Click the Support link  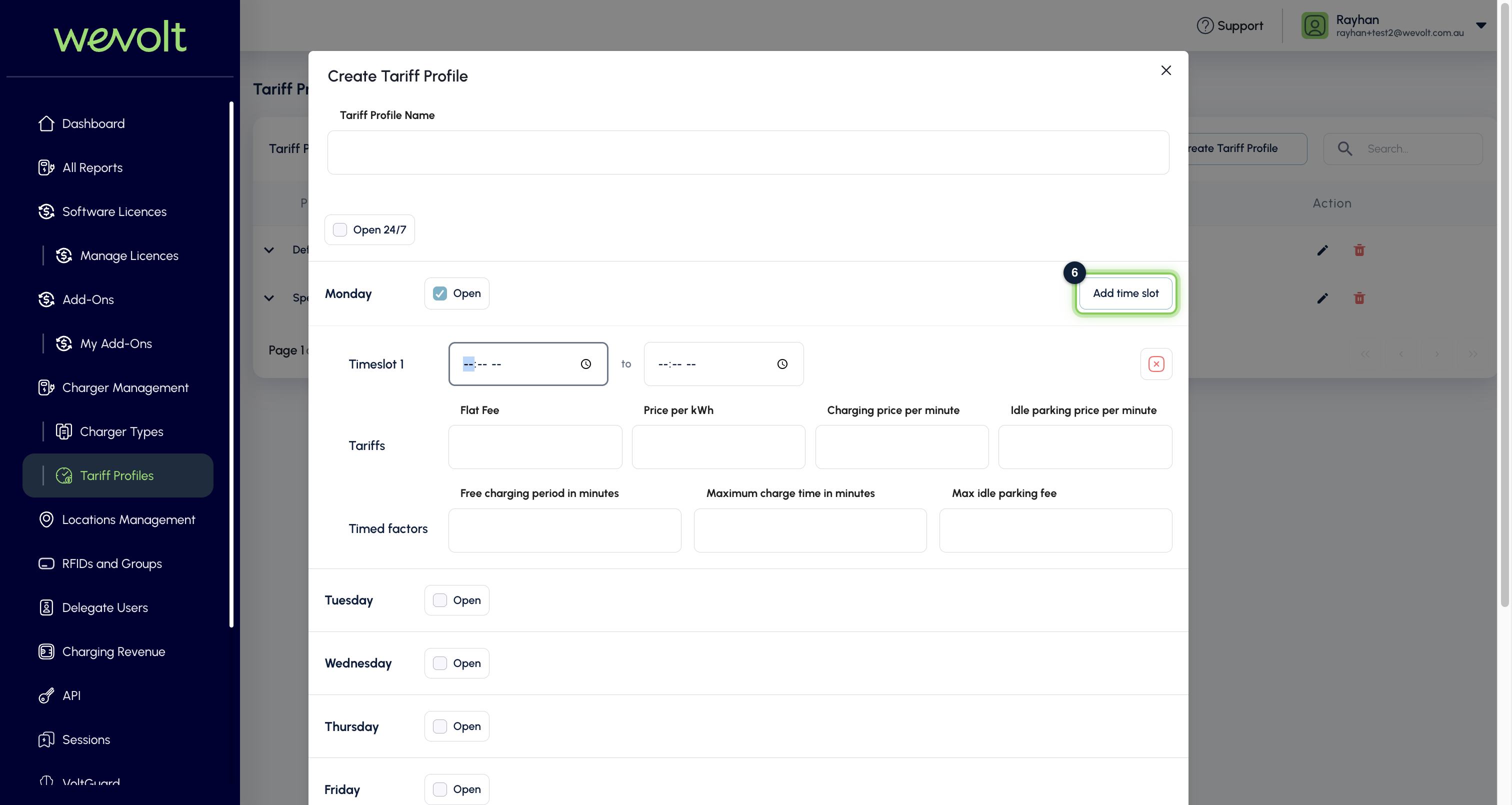(x=1229, y=25)
